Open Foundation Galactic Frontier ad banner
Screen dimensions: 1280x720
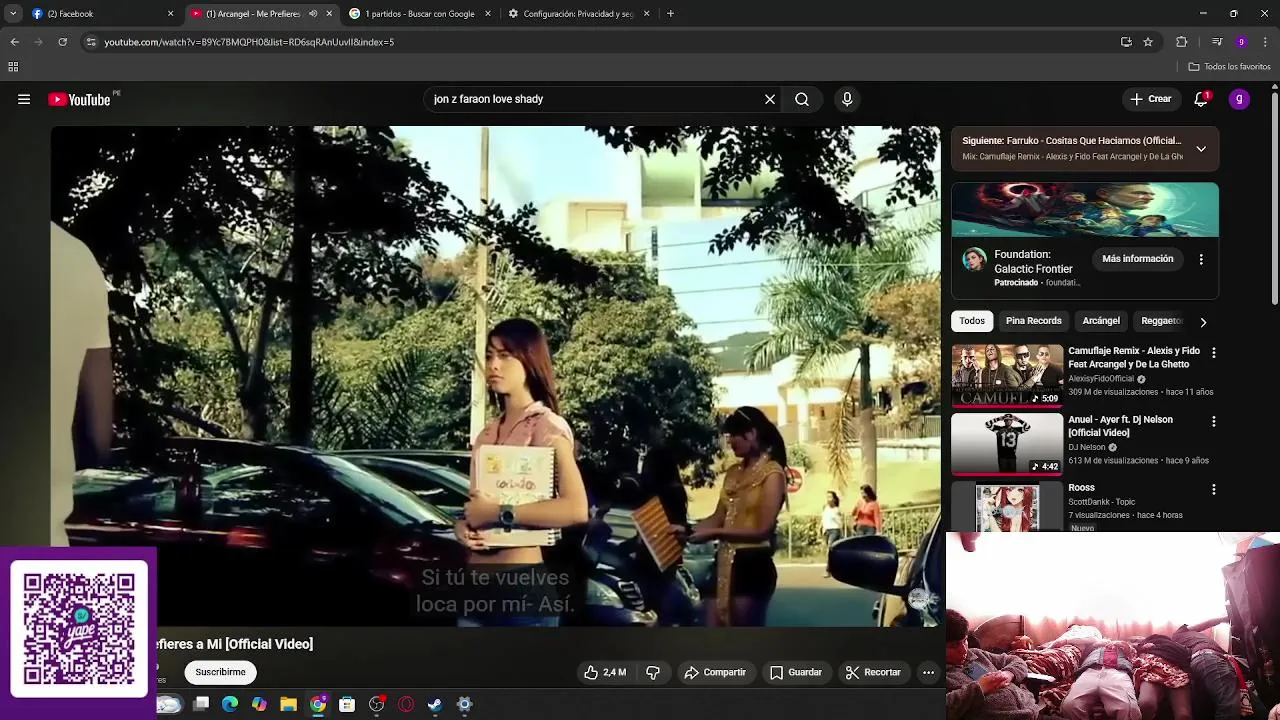1085,210
